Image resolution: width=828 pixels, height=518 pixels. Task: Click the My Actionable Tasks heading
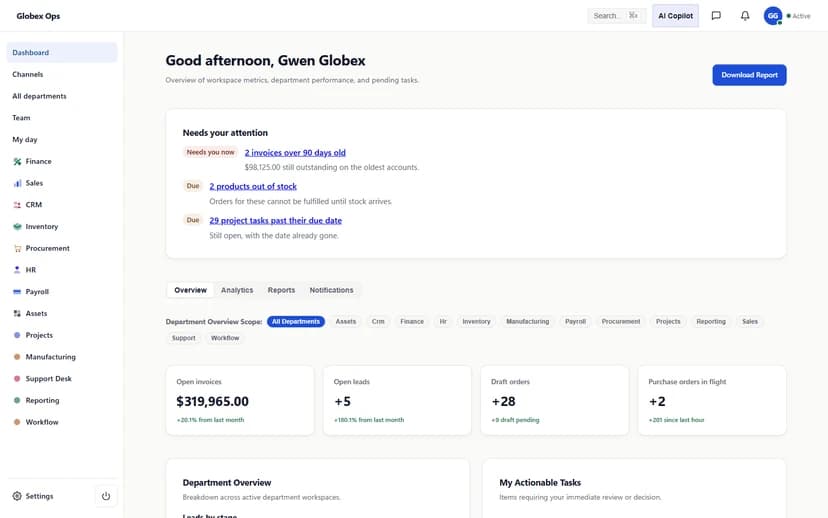tap(540, 483)
